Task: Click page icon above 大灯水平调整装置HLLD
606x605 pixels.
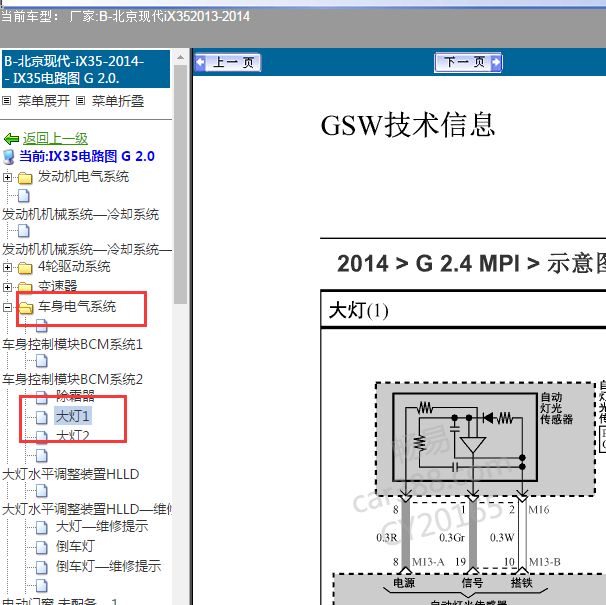Action: (41, 456)
